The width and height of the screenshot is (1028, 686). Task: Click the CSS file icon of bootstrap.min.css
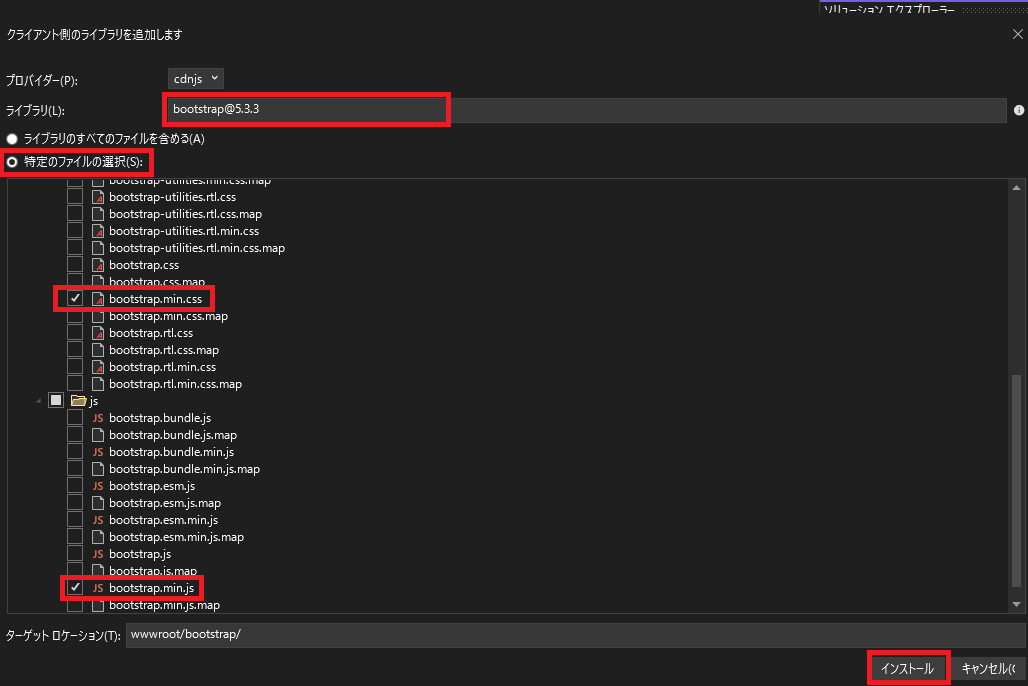click(x=98, y=299)
